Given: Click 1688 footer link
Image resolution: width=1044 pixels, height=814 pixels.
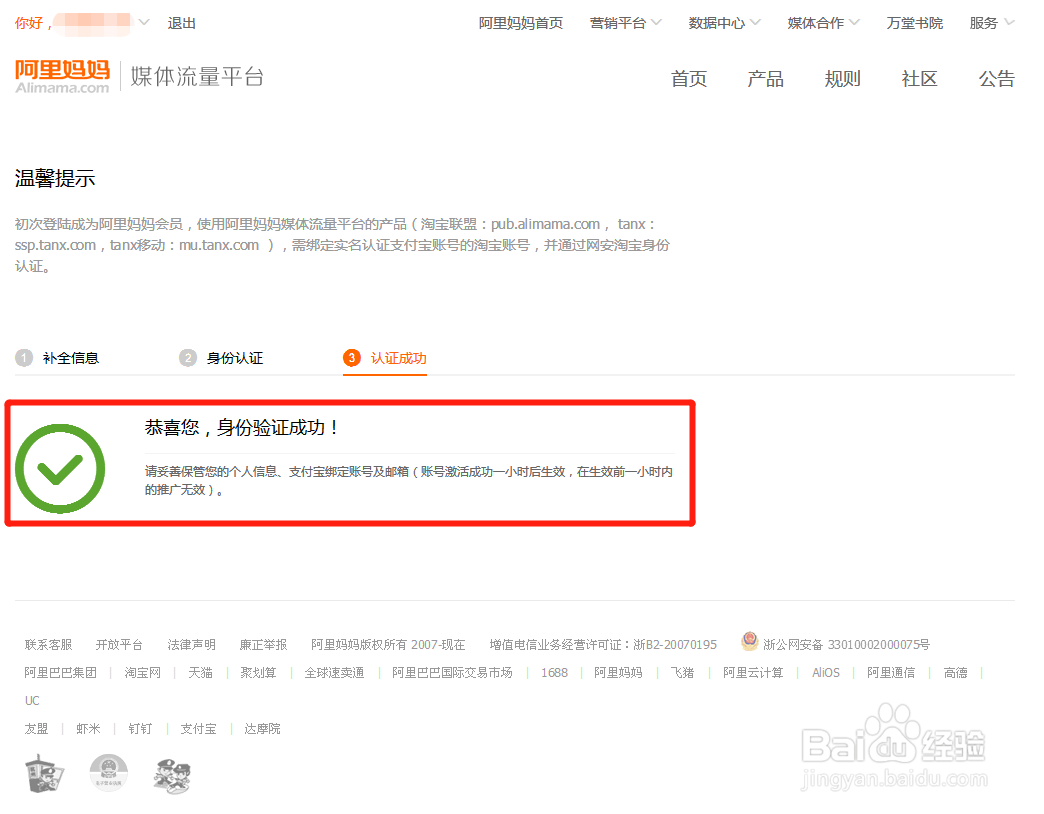Looking at the screenshot, I should [x=554, y=672].
